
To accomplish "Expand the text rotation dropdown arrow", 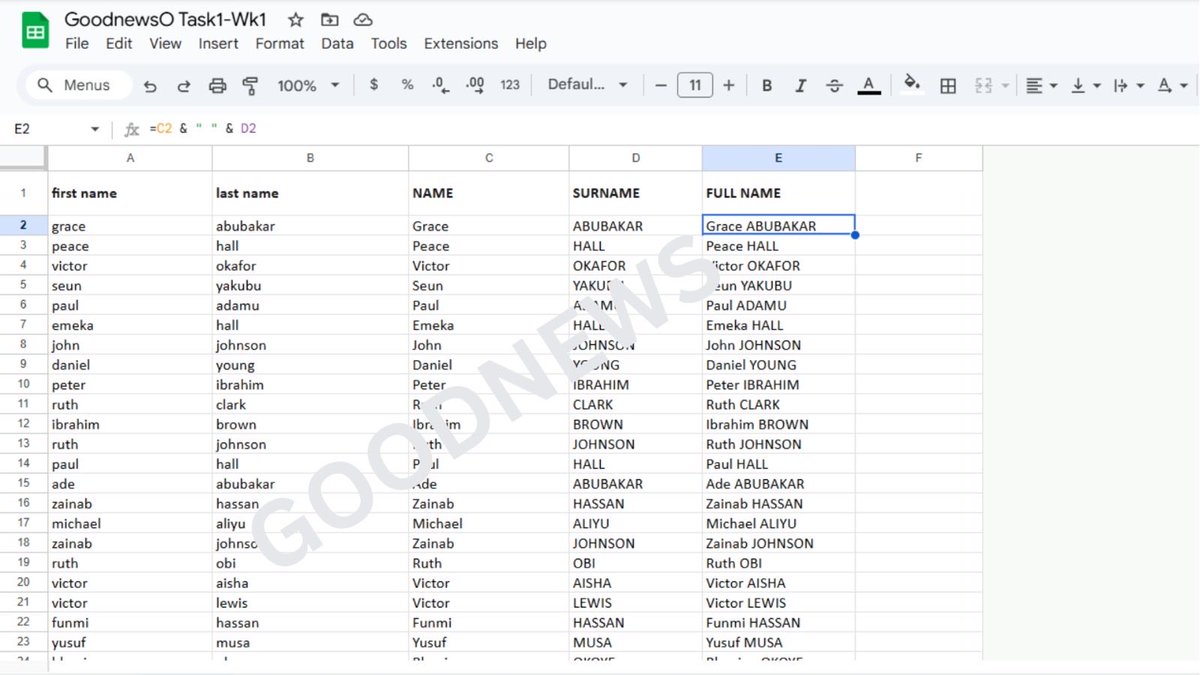I will 1184,86.
